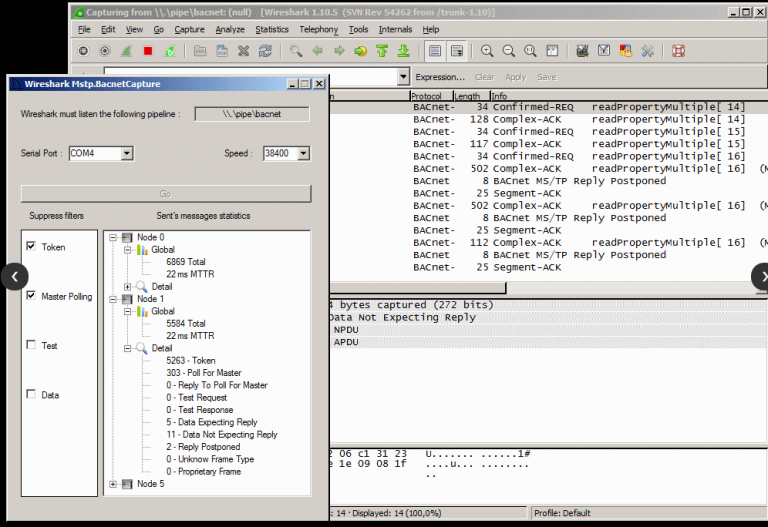768x527 pixels.
Task: Expand Detail under Node 0
Action: point(127,287)
